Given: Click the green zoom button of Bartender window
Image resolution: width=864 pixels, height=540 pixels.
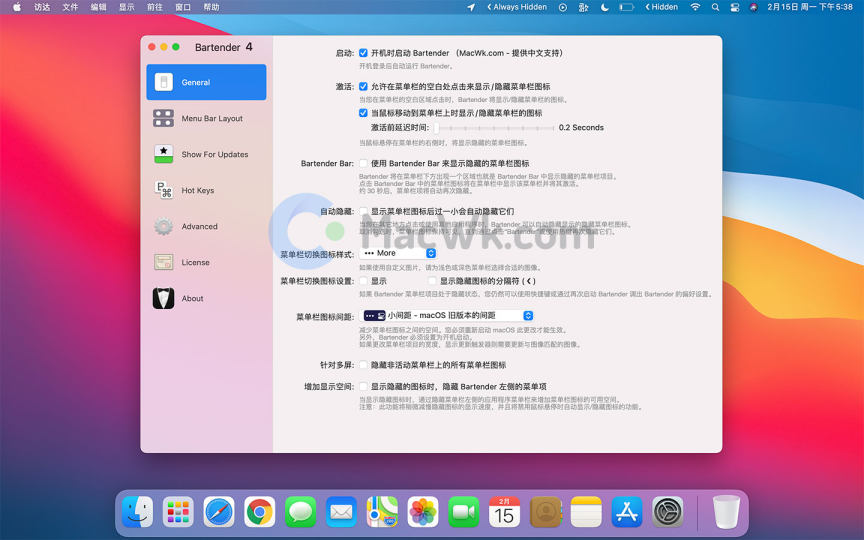Looking at the screenshot, I should click(176, 47).
